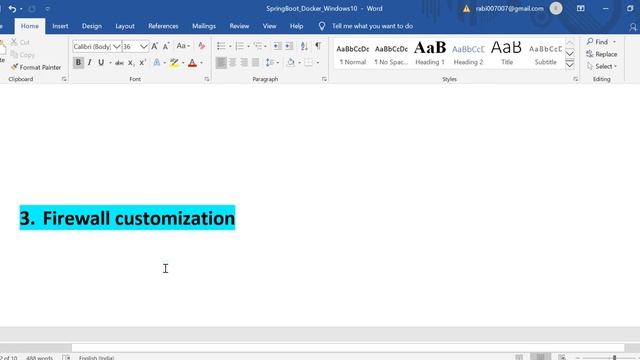Switch to the Review tab
This screenshot has height=360, width=640.
pos(239,26)
